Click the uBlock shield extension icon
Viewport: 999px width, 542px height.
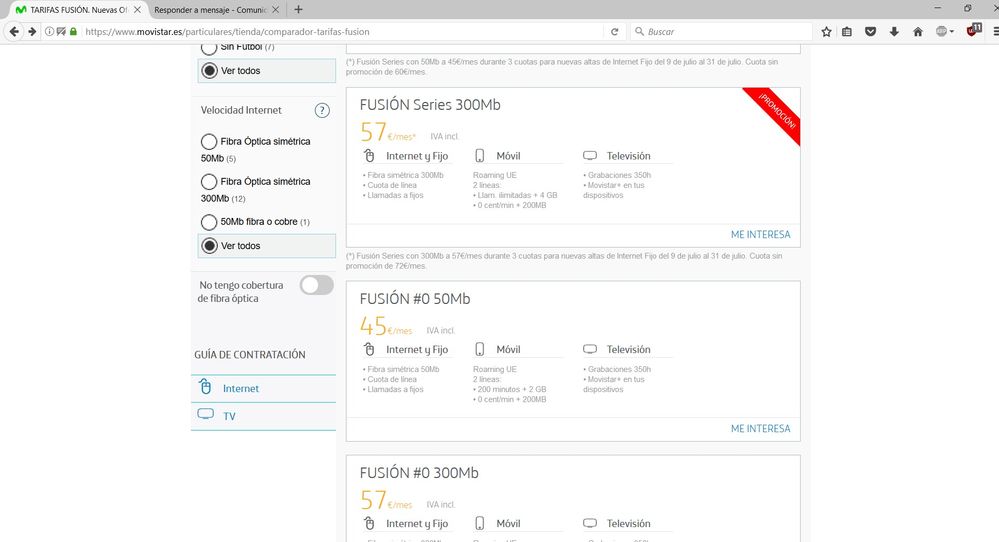(971, 31)
